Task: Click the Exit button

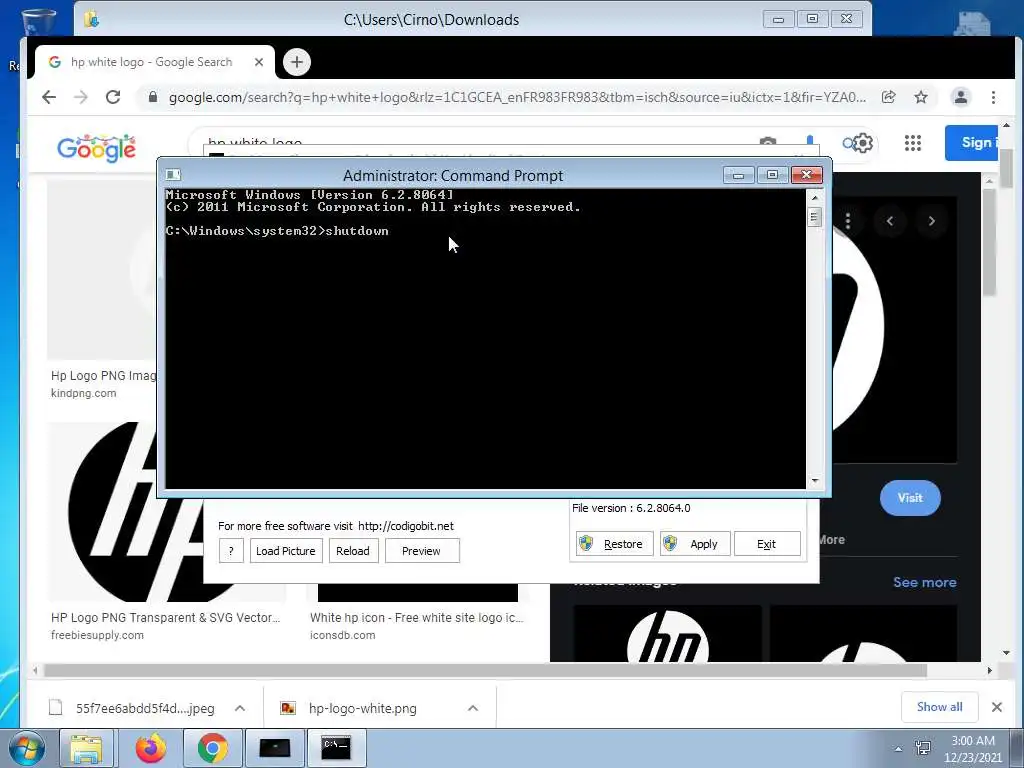Action: pos(766,543)
